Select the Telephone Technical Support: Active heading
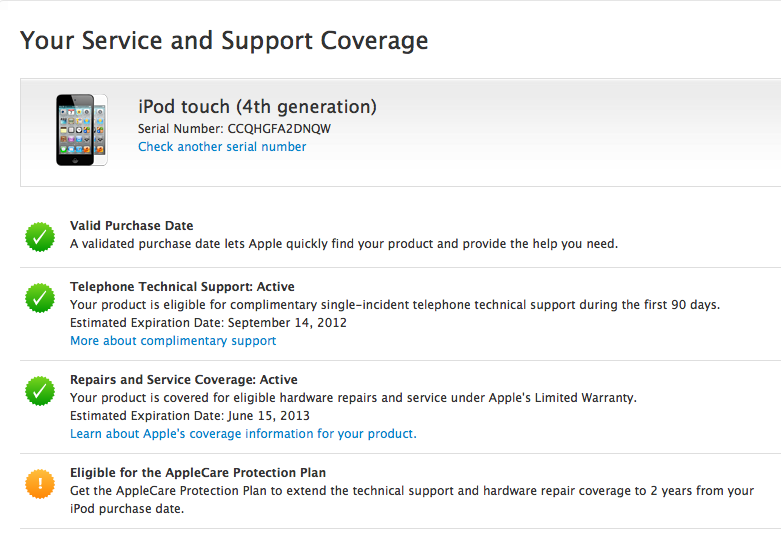781x539 pixels. pos(182,287)
